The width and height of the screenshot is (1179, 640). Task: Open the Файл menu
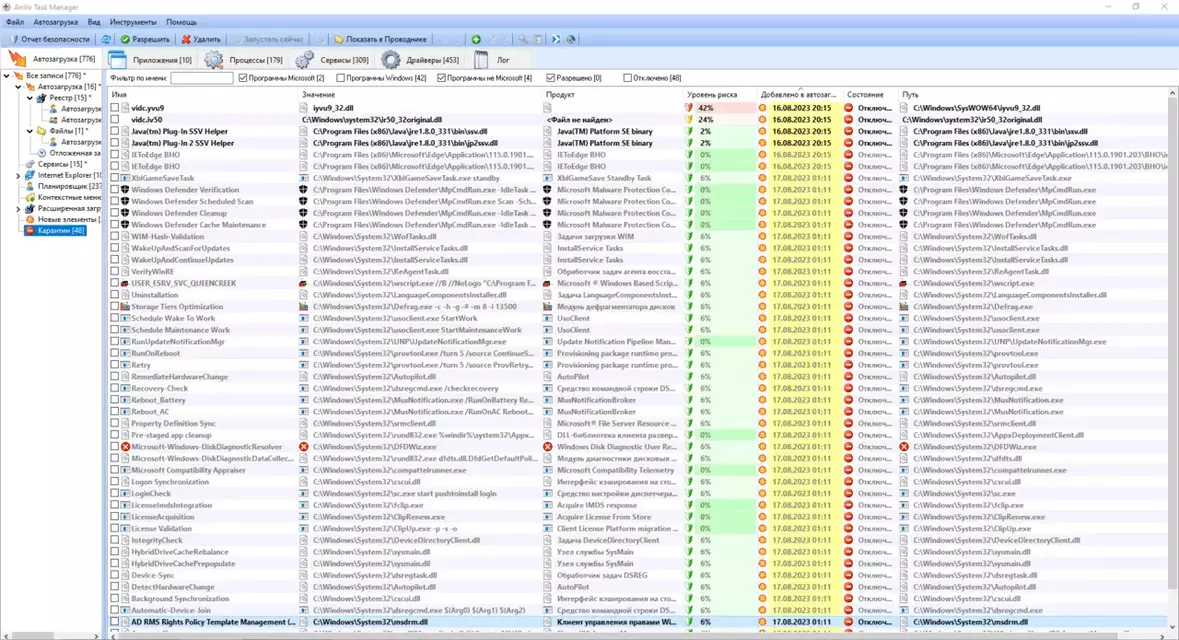14,23
